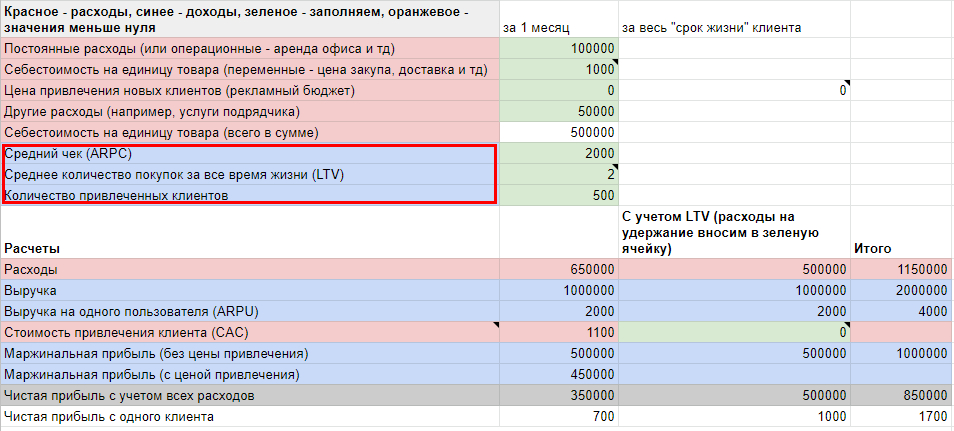The width and height of the screenshot is (954, 431).
Task: Click the value 350000 in Чистая прибыль row
Action: click(x=559, y=395)
